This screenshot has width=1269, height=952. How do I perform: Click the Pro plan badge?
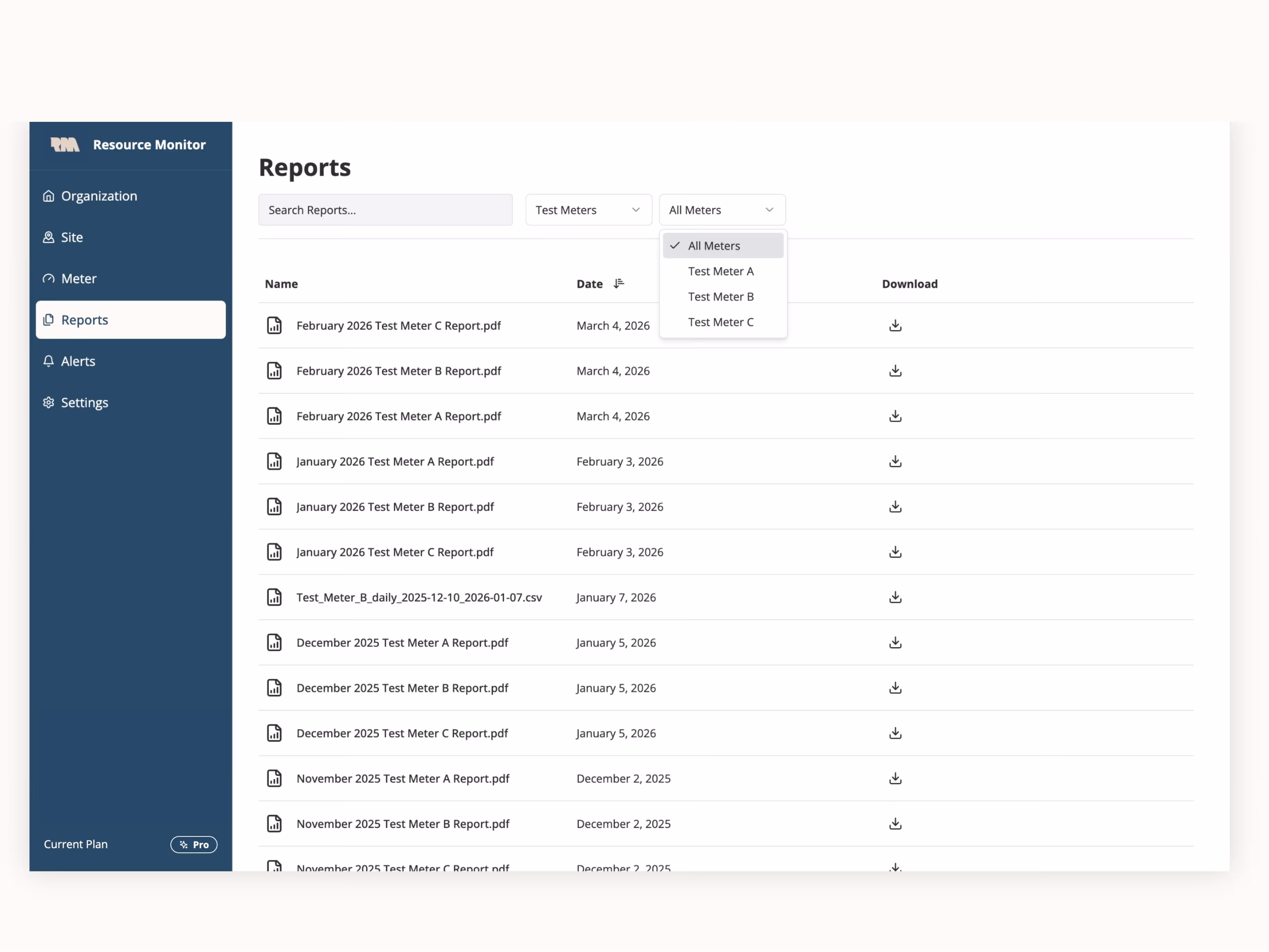point(193,844)
